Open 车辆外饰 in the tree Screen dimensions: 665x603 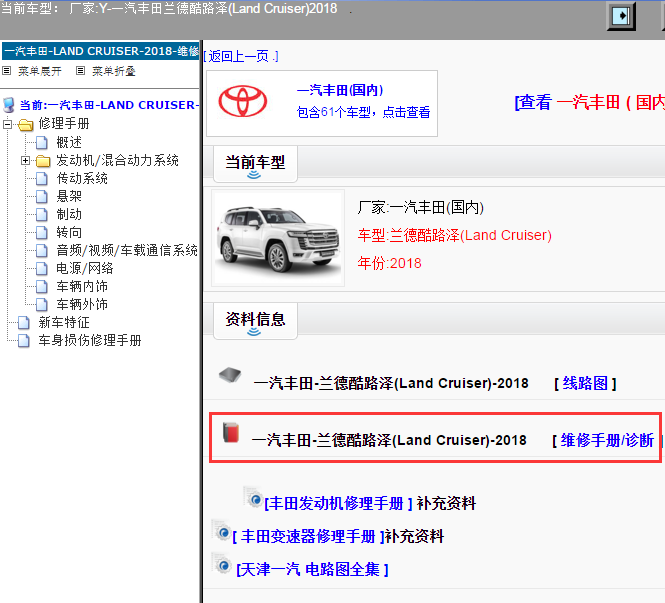(x=82, y=304)
